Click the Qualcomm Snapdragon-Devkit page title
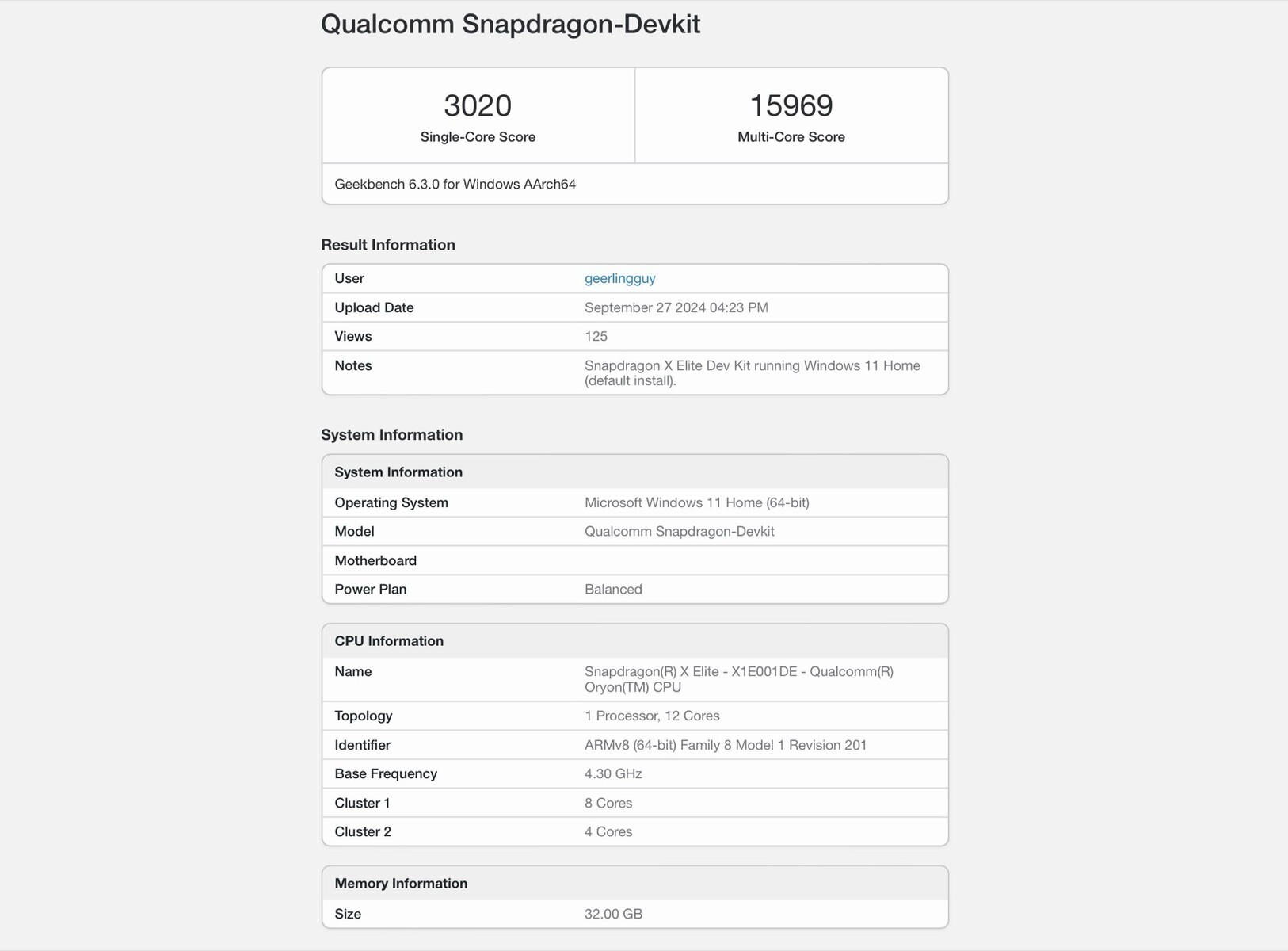 tap(510, 24)
